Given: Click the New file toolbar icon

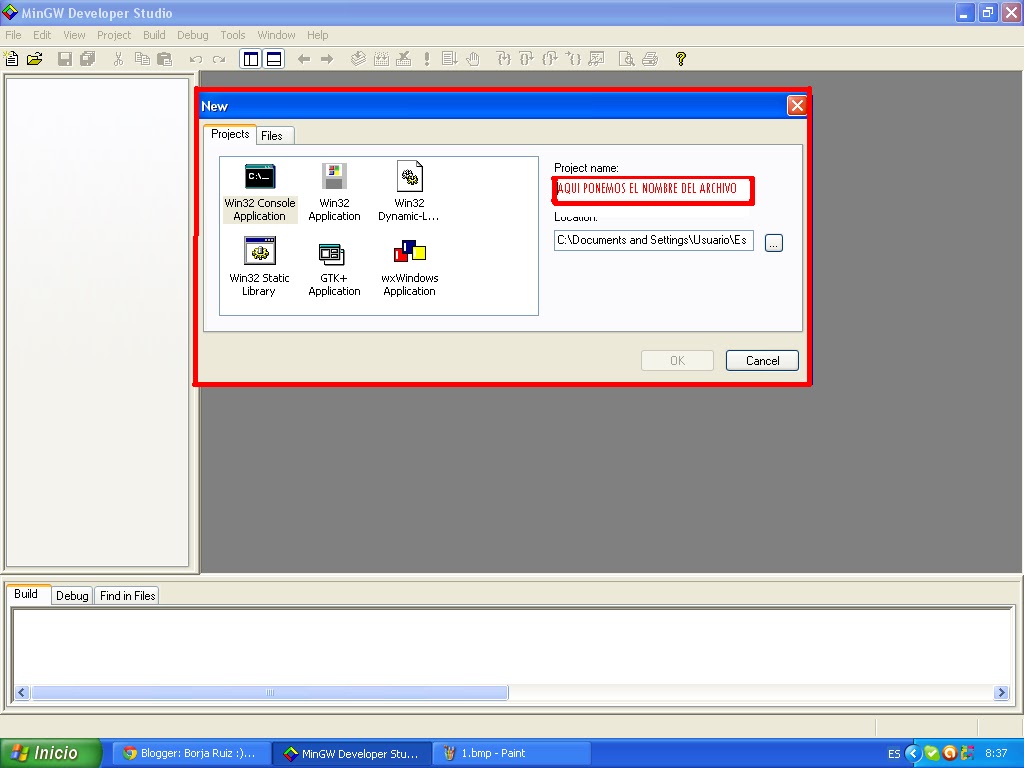Looking at the screenshot, I should point(12,59).
